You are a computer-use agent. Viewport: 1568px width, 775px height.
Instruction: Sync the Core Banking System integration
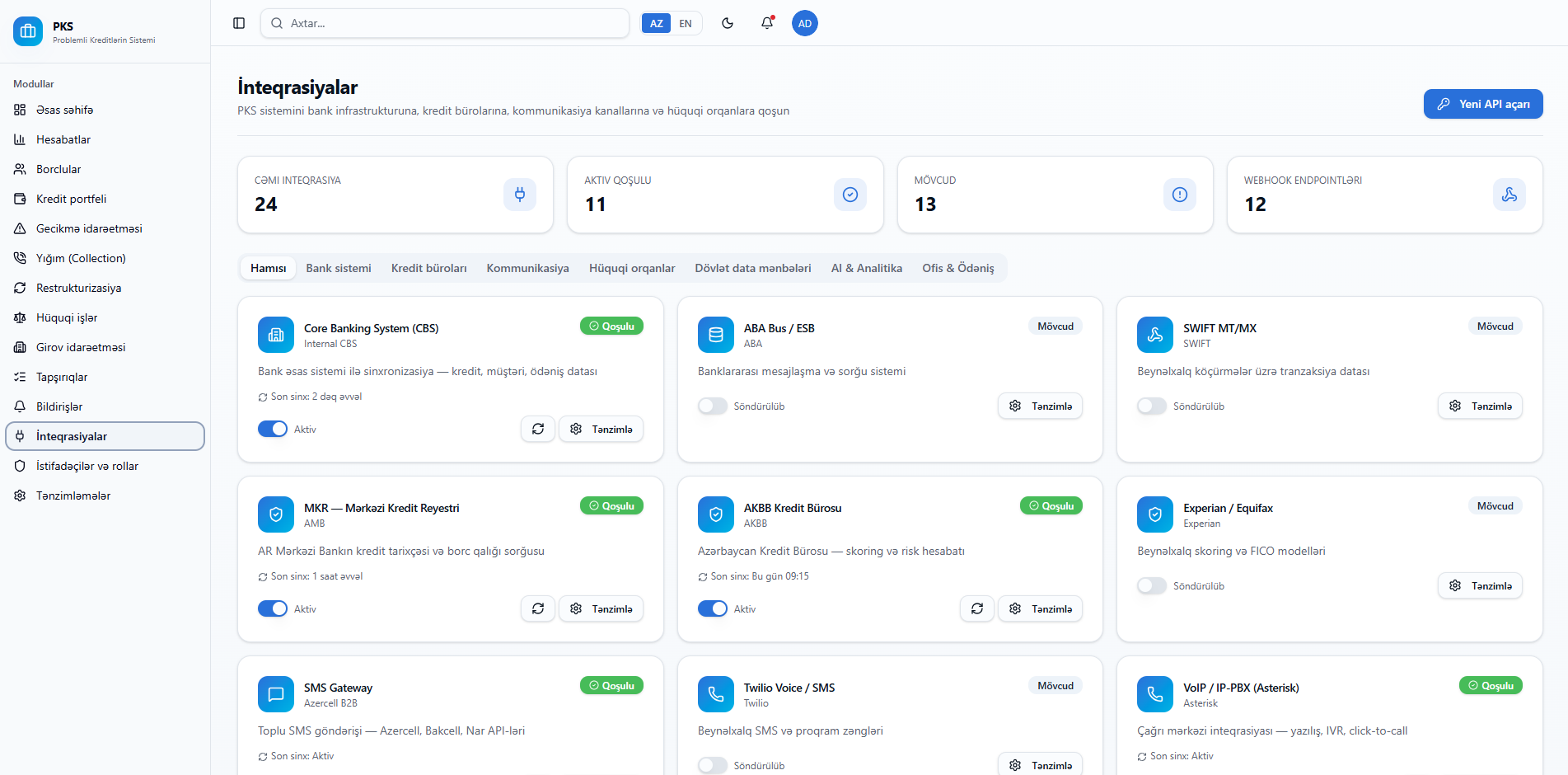click(538, 429)
